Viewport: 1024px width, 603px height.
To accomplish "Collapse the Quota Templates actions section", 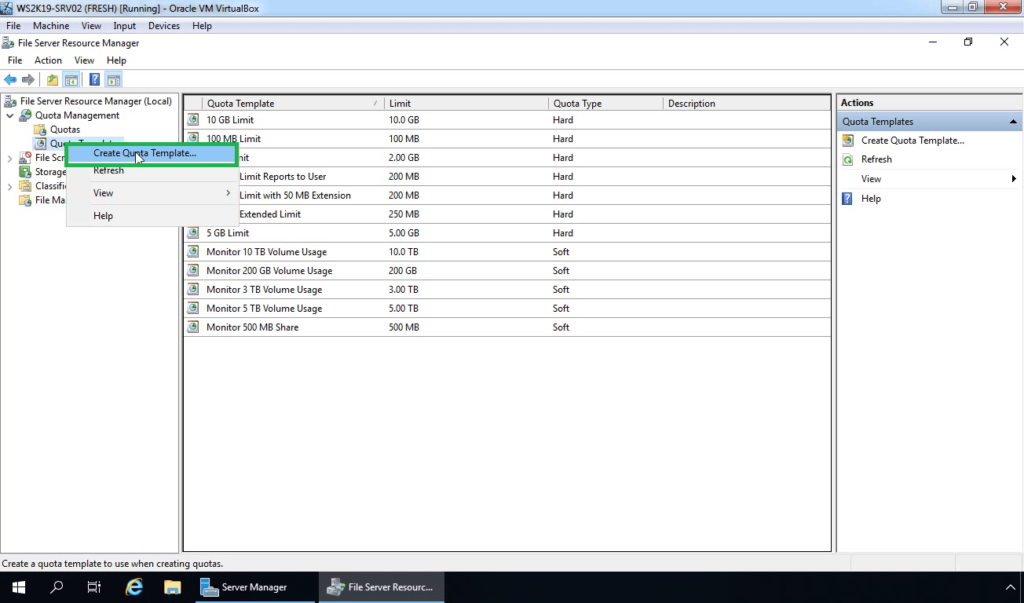I will (1013, 122).
